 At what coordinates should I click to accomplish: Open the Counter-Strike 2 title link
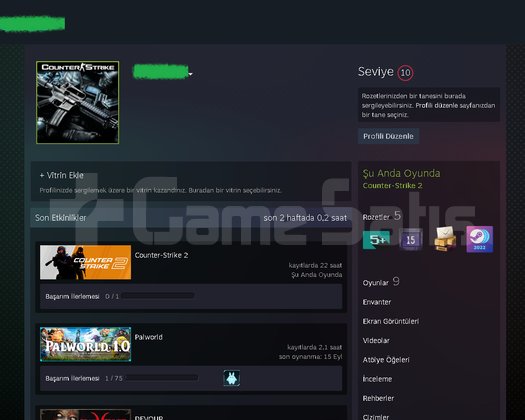161,255
